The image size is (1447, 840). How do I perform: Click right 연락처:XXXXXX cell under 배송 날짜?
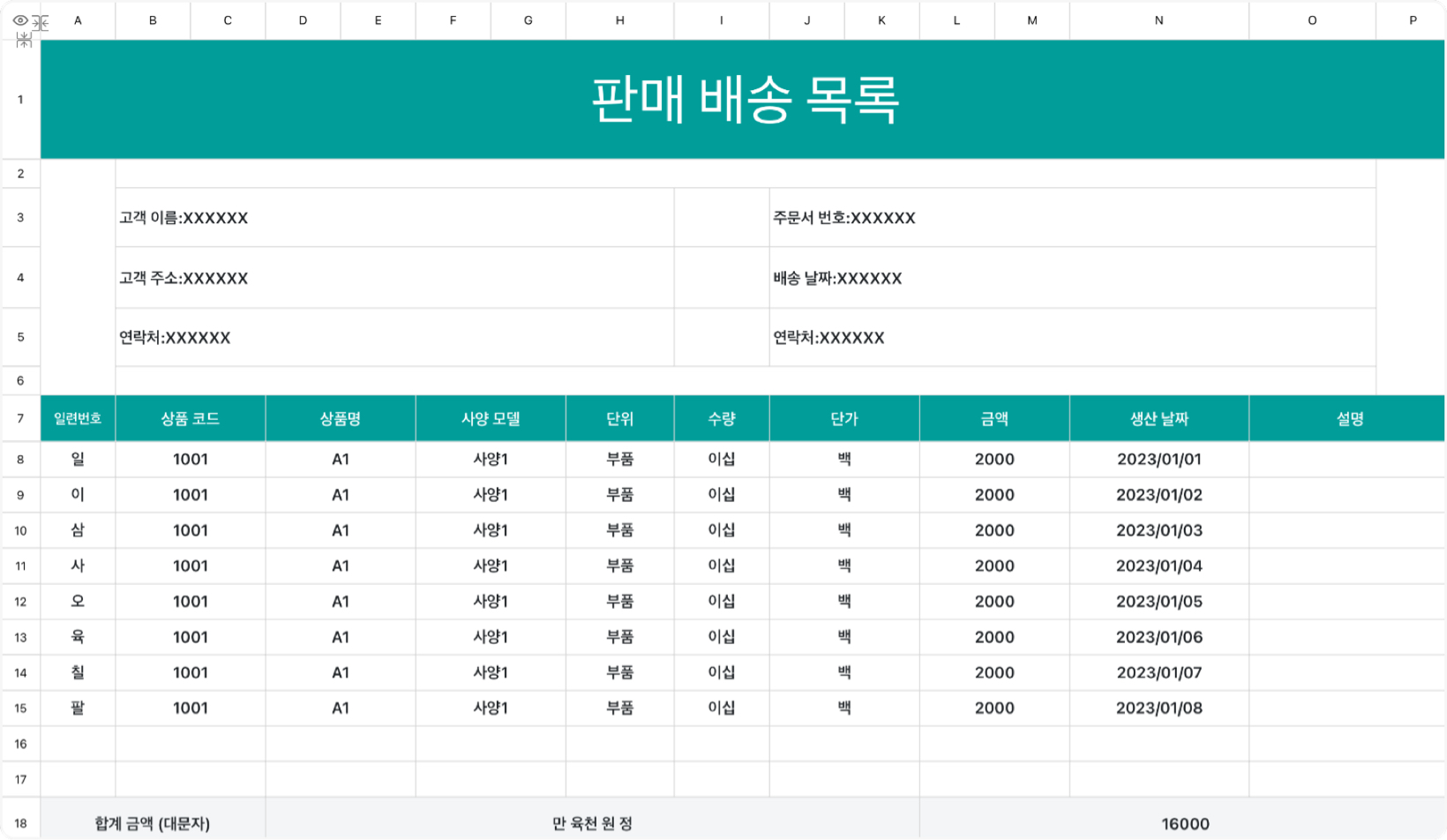(x=1072, y=337)
